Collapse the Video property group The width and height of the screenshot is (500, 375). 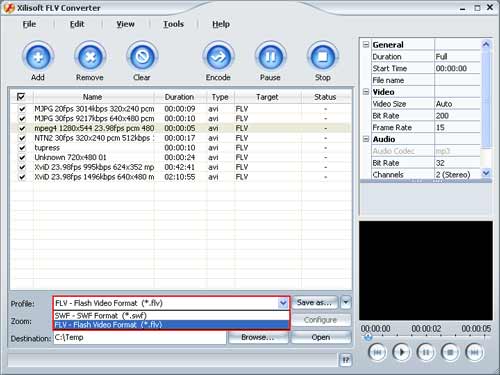(x=366, y=92)
